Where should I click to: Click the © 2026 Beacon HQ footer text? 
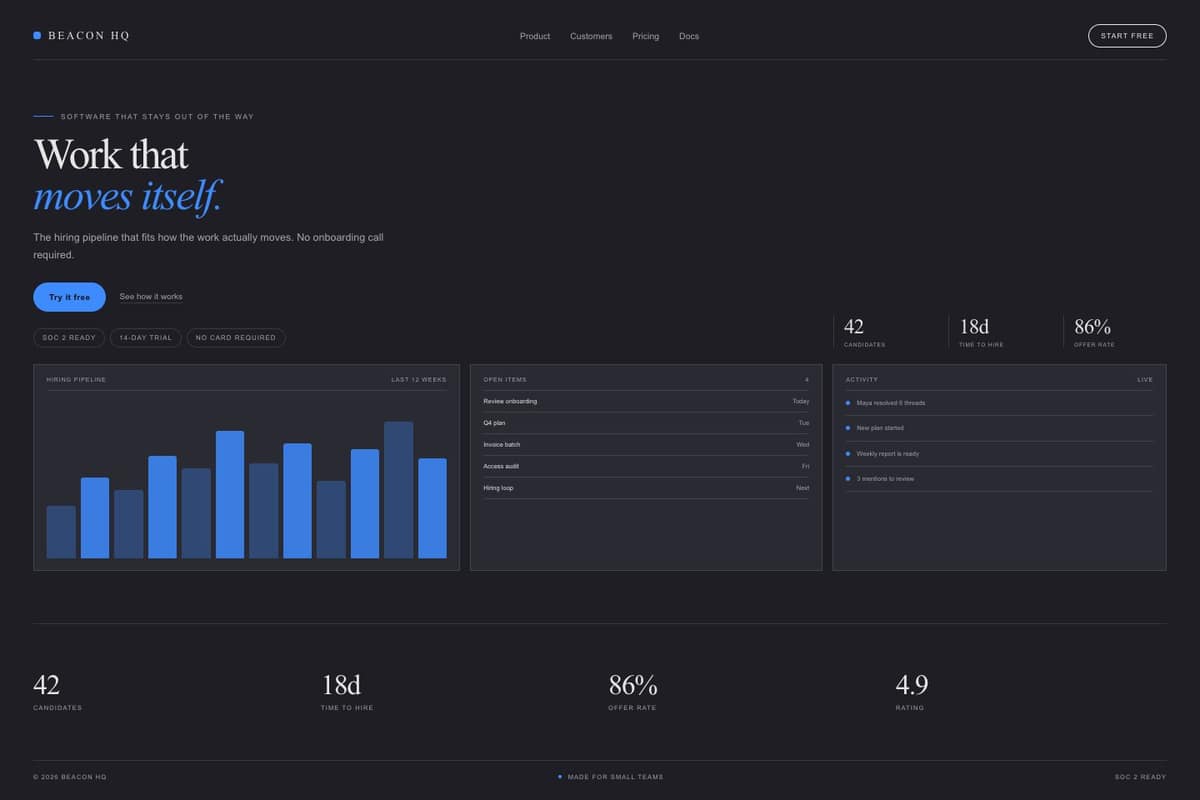click(70, 777)
